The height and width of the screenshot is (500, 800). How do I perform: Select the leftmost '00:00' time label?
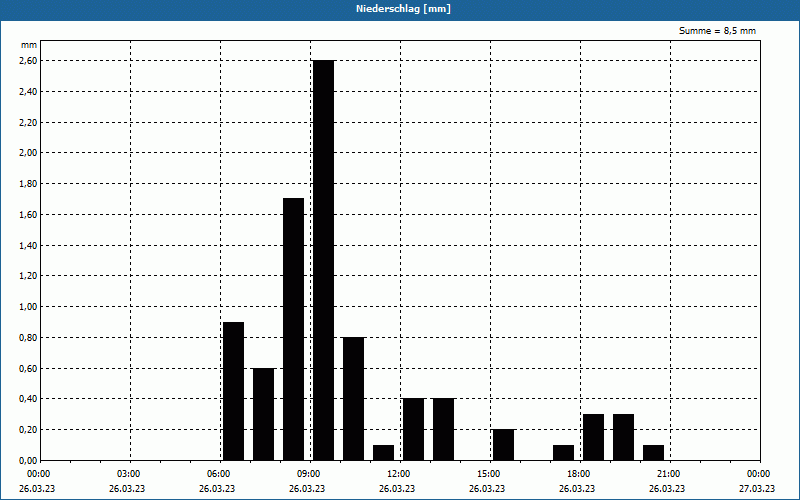(x=40, y=474)
